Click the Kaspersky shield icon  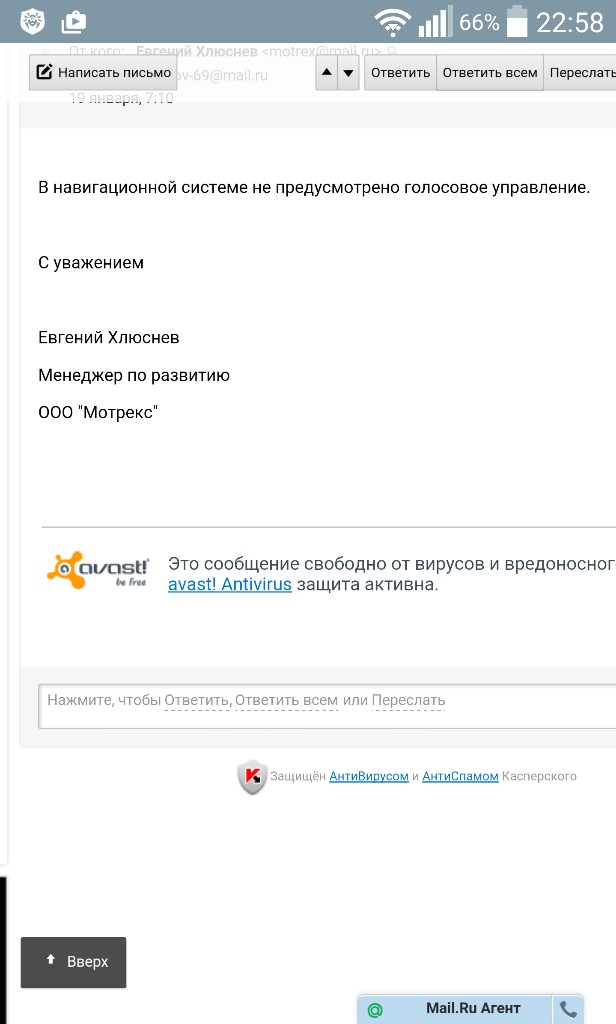point(252,776)
